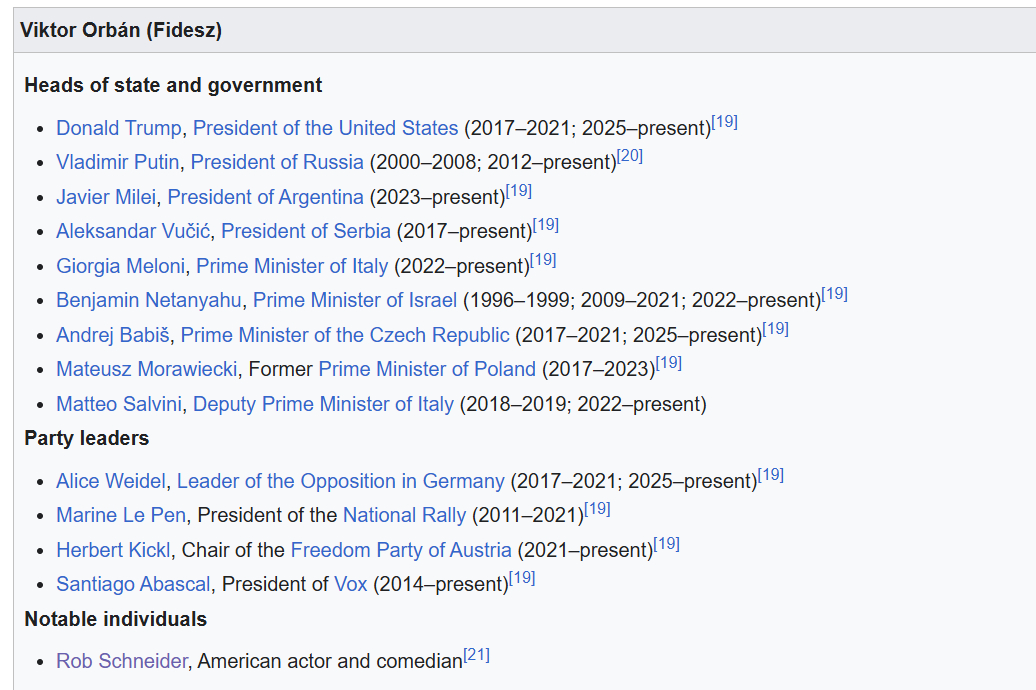Open the Javier Milei link
This screenshot has width=1036, height=690.
[106, 197]
